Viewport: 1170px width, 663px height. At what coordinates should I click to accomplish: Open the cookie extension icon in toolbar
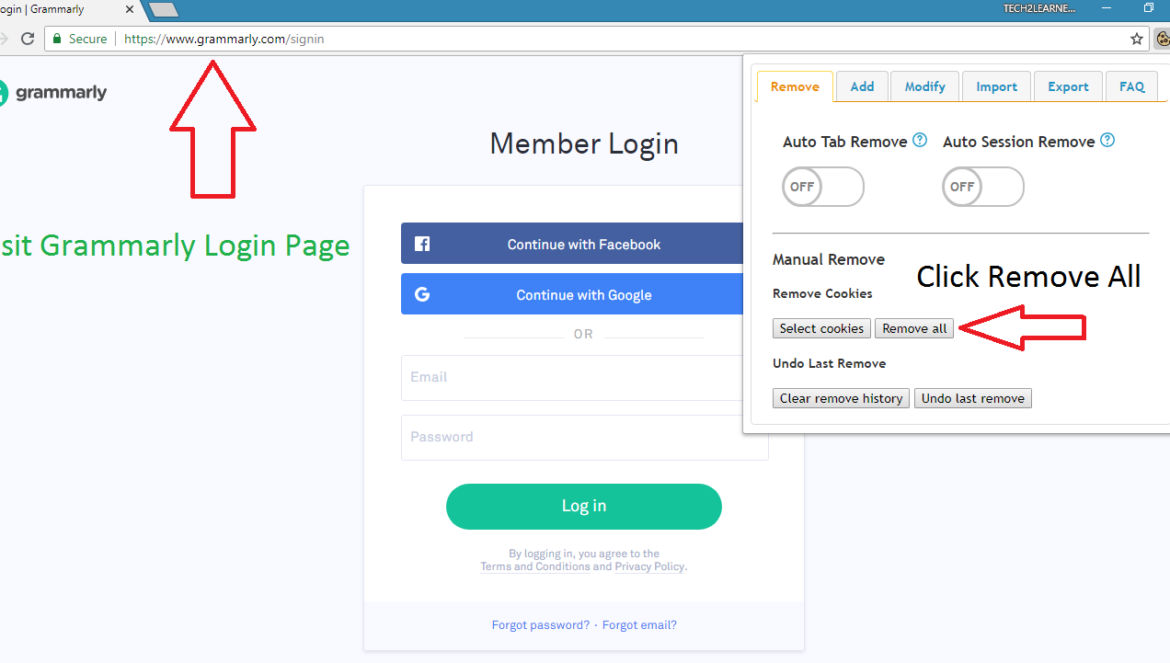click(1163, 39)
